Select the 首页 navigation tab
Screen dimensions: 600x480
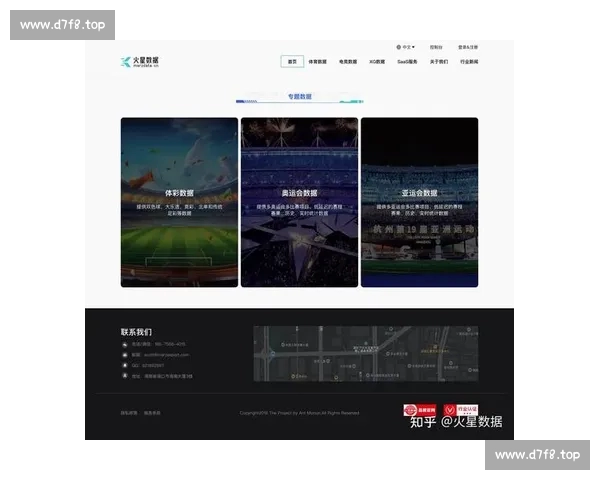[292, 62]
